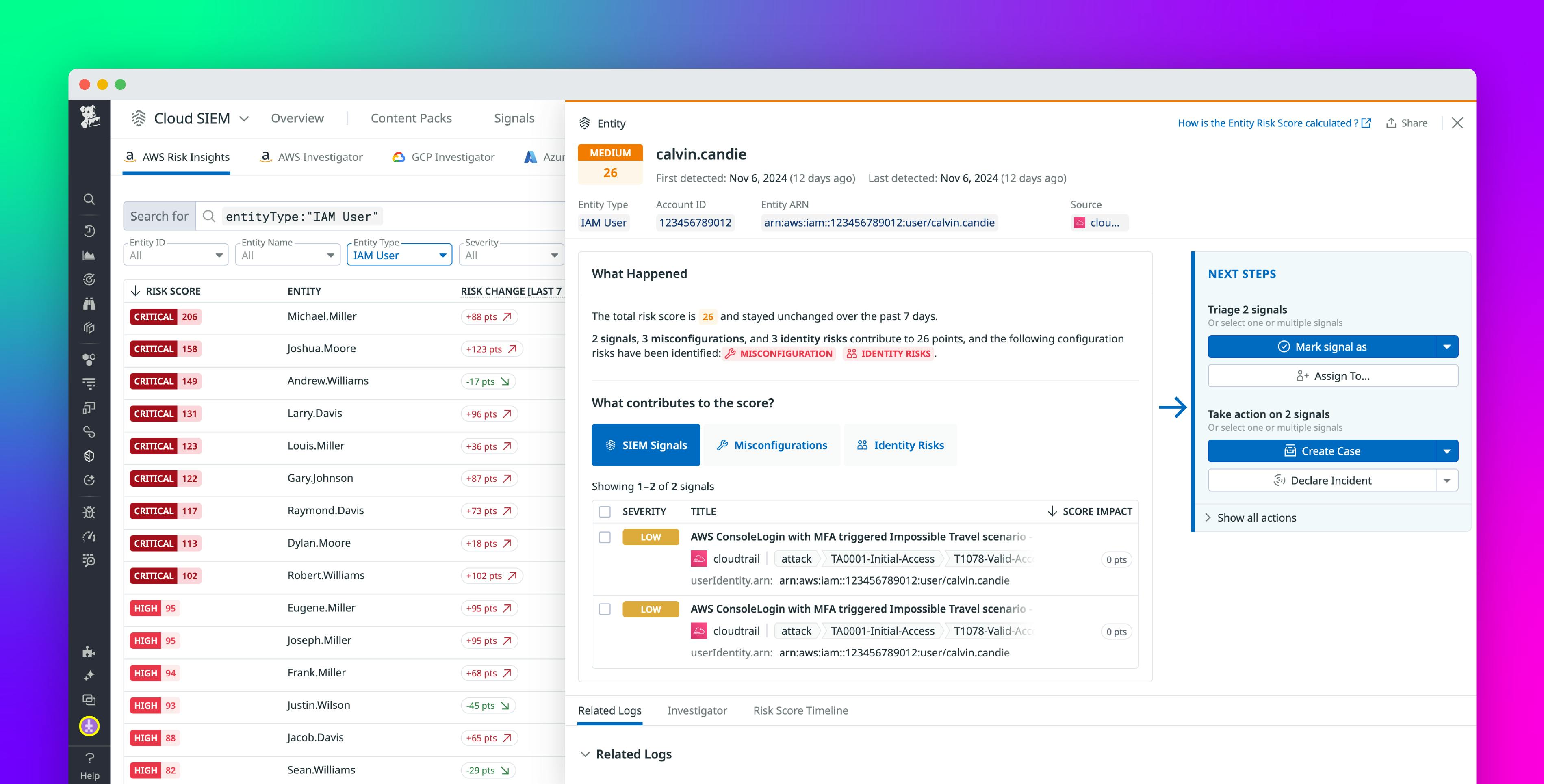
Task: Click the MEDIUM 26 risk score badge
Action: (610, 163)
